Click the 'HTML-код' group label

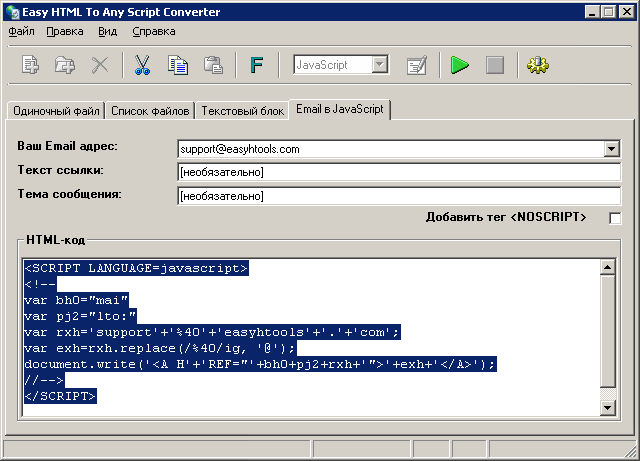tap(56, 240)
